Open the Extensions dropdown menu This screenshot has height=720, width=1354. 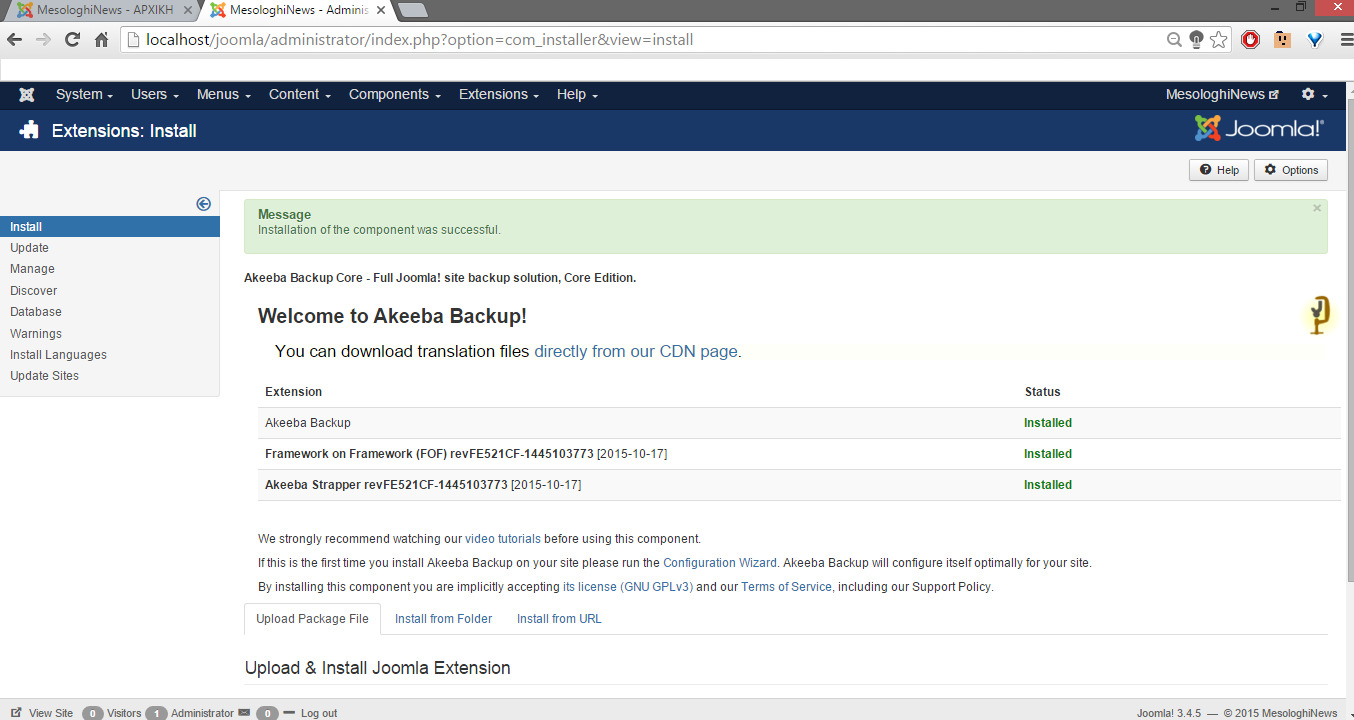click(498, 94)
